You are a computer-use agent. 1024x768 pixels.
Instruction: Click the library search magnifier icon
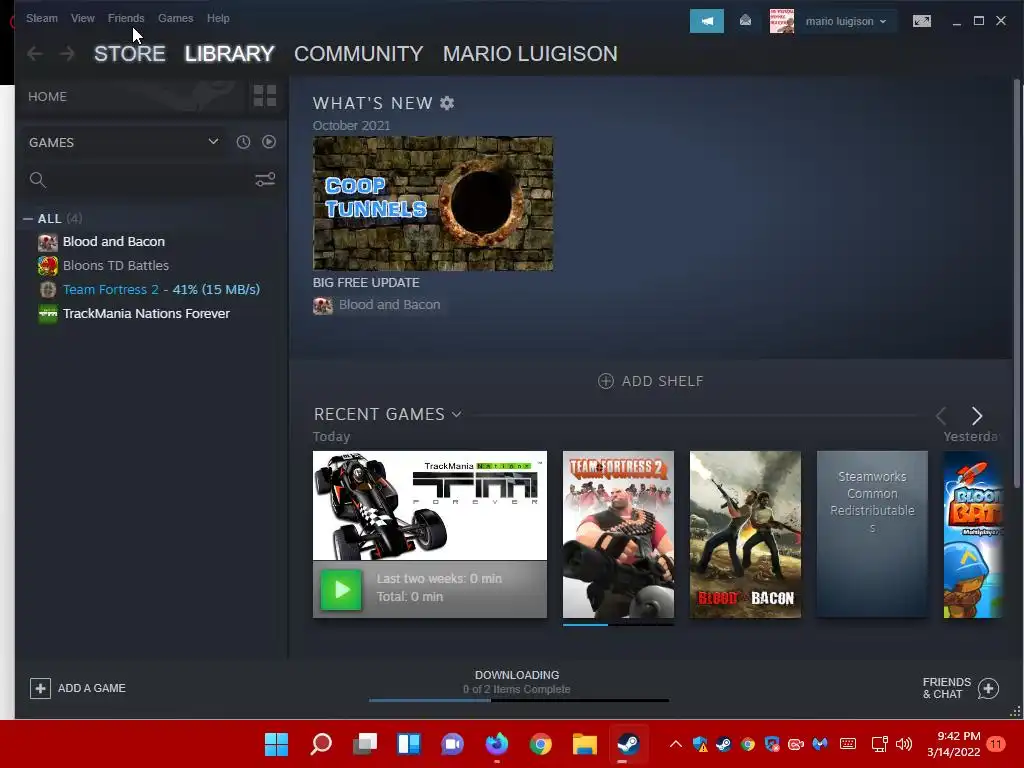tap(38, 180)
